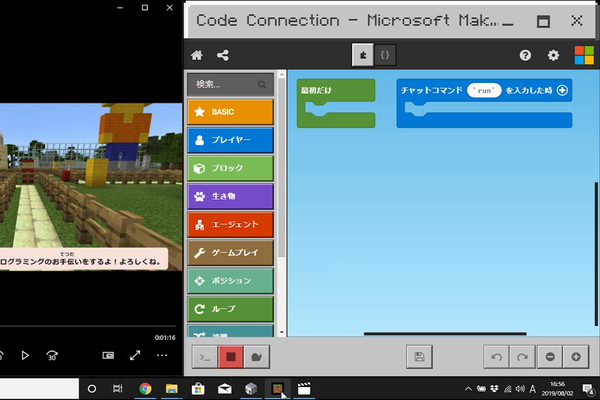Open notification action center
This screenshot has height=400, width=600.
[x=588, y=389]
